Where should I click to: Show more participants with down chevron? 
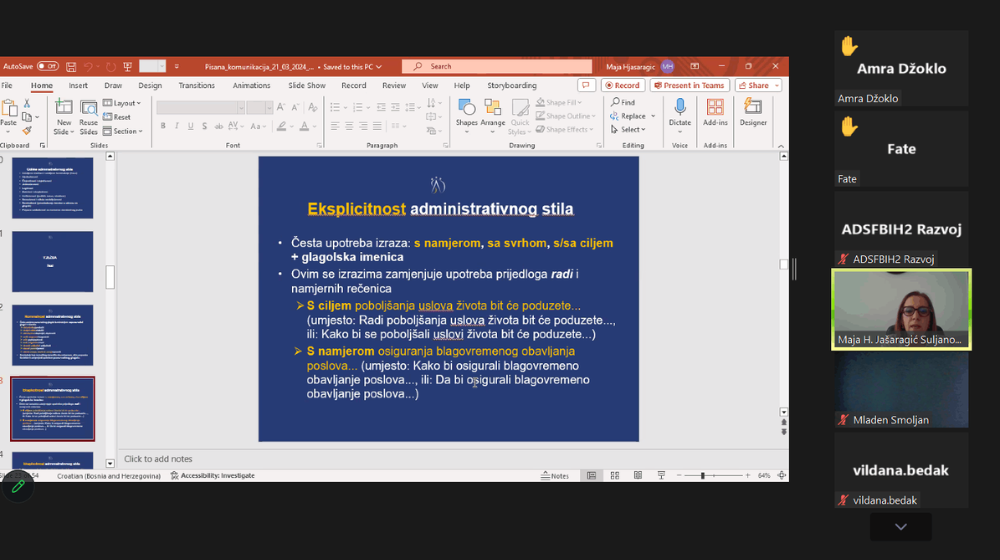[x=901, y=527]
